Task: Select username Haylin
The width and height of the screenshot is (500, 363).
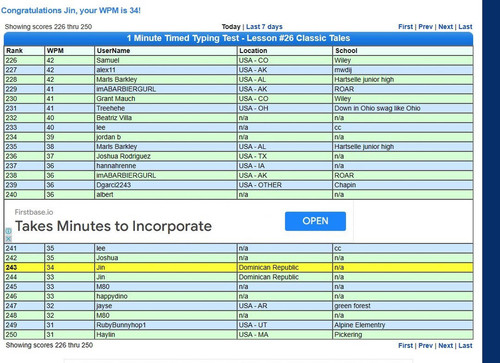Action: click(x=106, y=335)
